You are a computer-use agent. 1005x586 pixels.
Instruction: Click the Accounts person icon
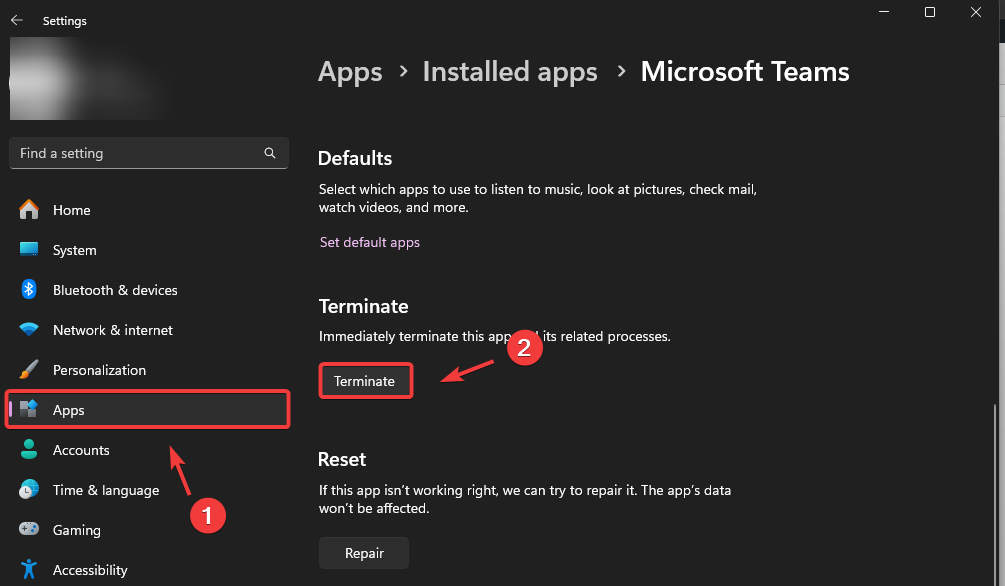[29, 450]
